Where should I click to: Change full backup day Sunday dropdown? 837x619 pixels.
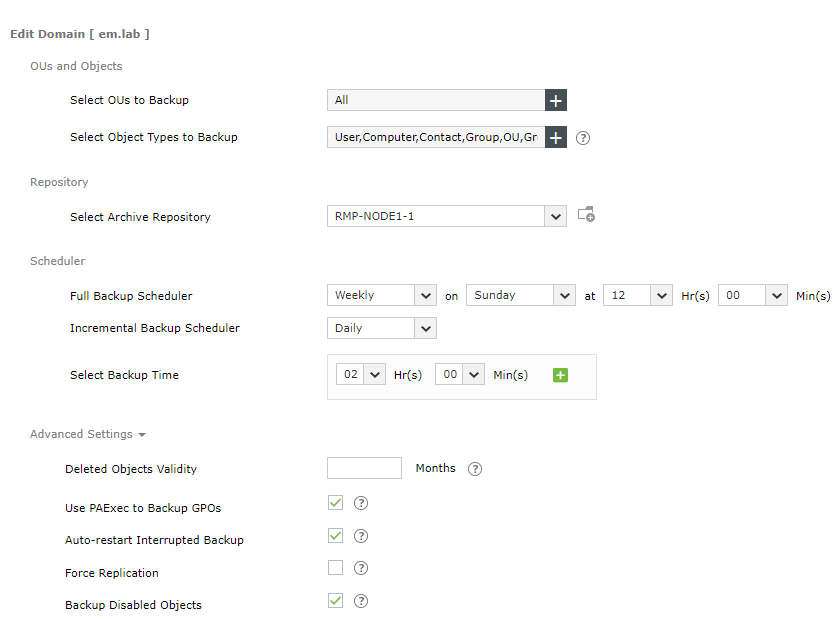pos(521,295)
